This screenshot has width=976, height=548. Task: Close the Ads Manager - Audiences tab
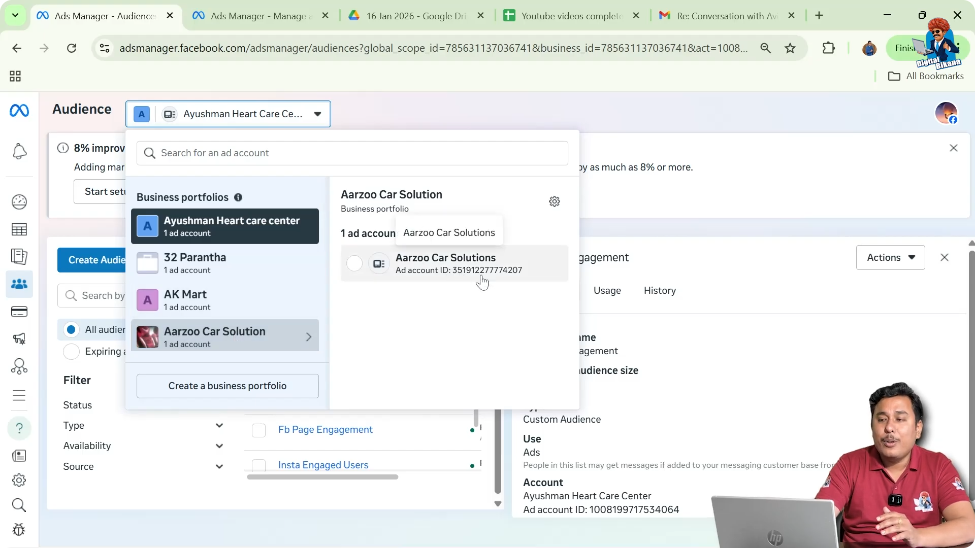pos(170,16)
